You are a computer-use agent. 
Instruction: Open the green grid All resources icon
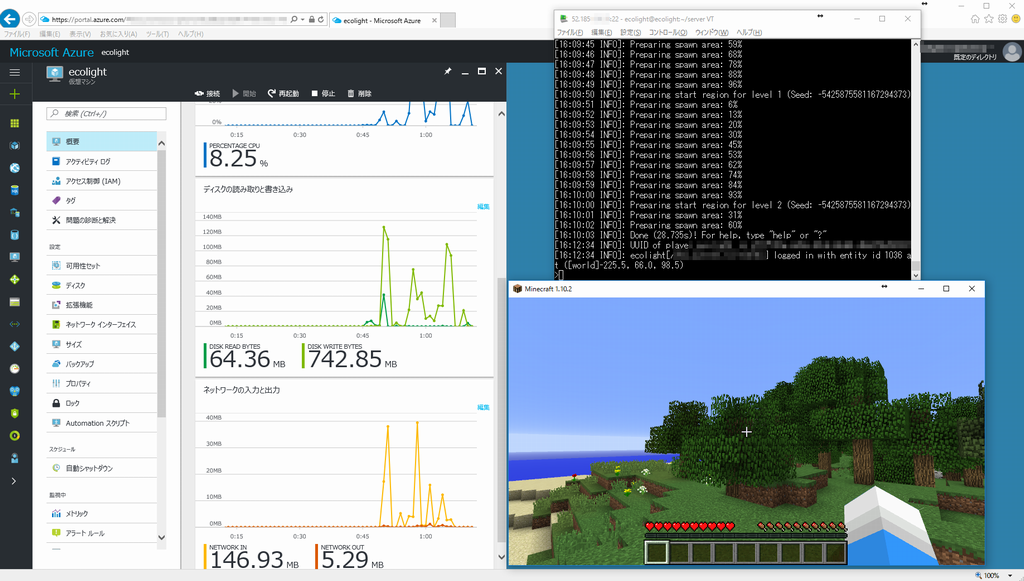click(14, 123)
